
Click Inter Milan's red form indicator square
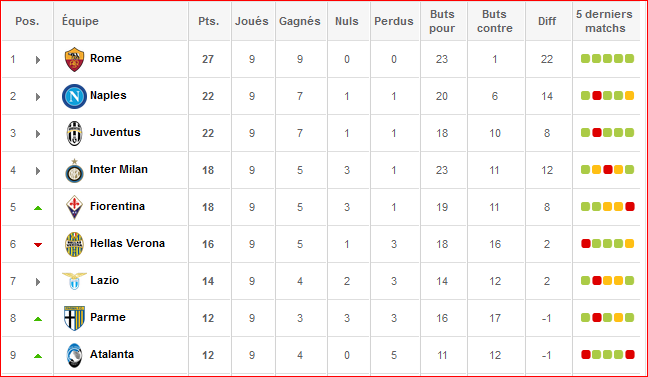click(608, 170)
